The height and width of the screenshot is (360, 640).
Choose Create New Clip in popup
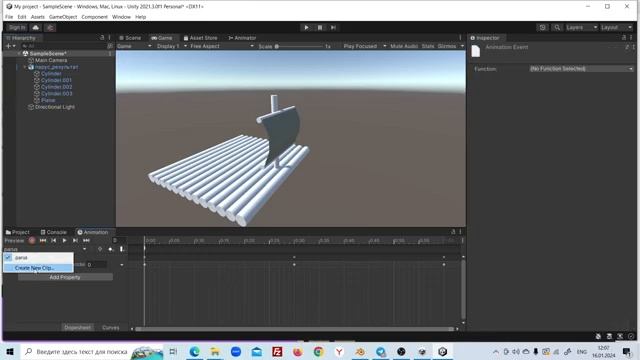click(38, 268)
